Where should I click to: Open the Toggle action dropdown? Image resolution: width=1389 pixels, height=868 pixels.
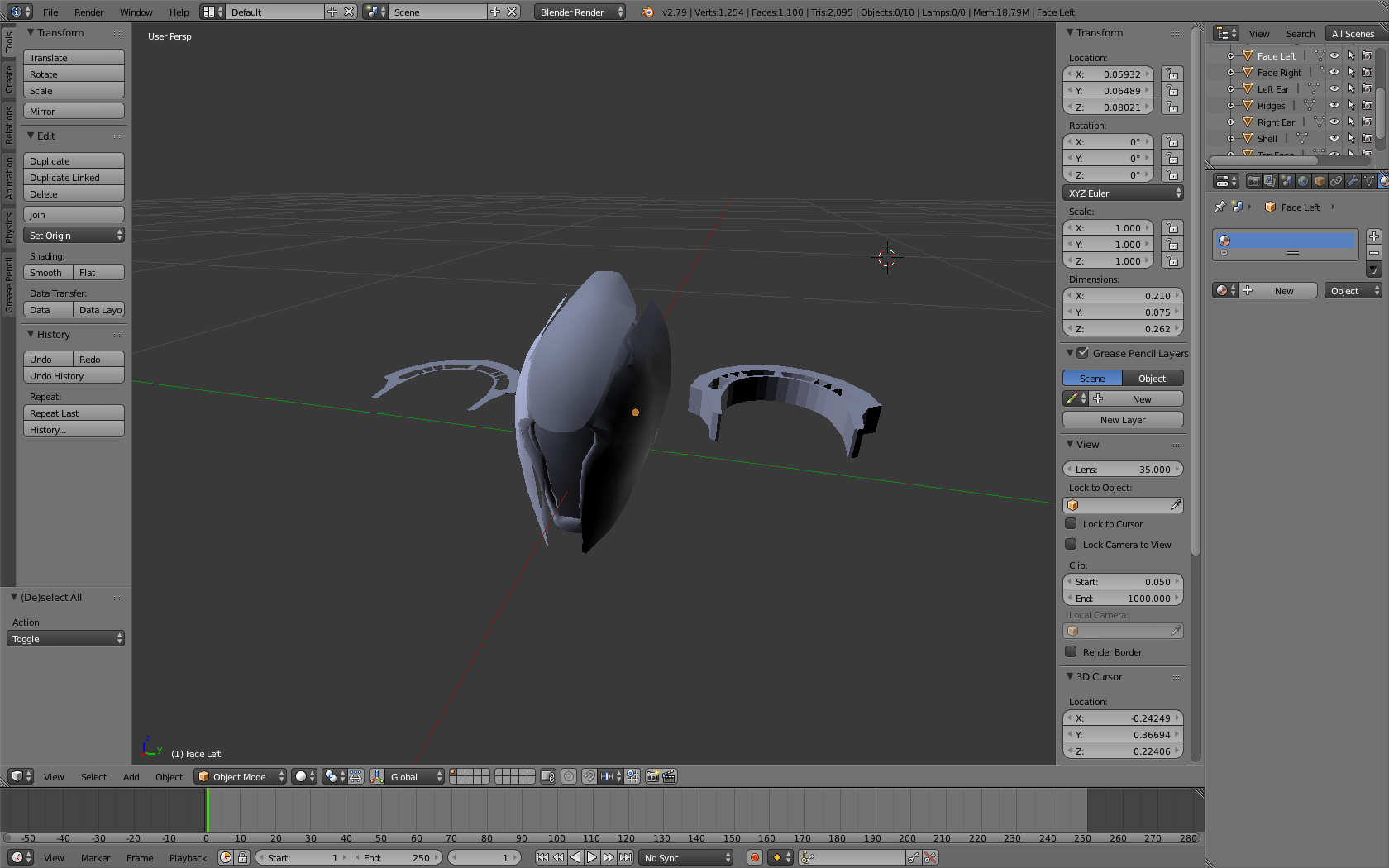pyautogui.click(x=65, y=638)
